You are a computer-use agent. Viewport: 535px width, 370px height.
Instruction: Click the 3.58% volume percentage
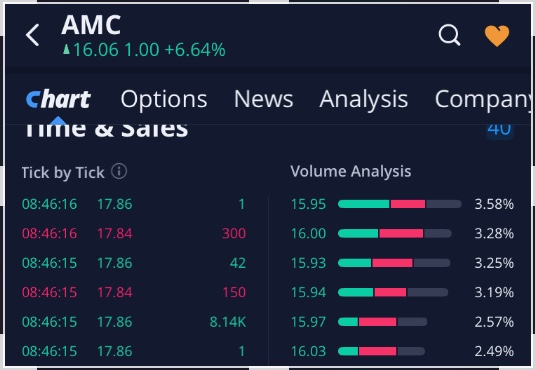pos(494,204)
